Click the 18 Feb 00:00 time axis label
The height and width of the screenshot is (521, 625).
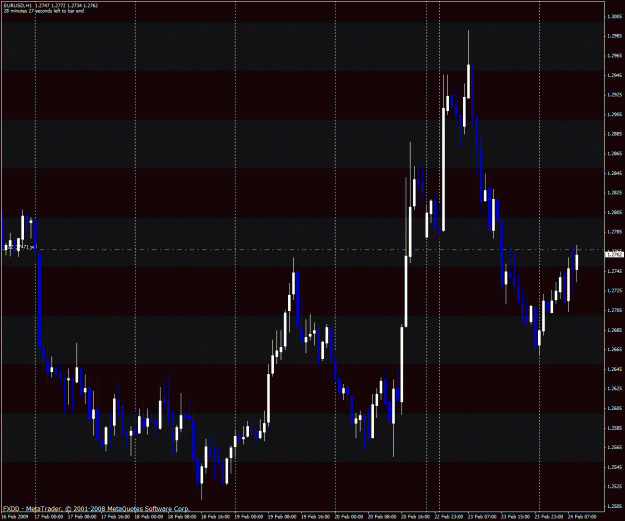coord(149,517)
